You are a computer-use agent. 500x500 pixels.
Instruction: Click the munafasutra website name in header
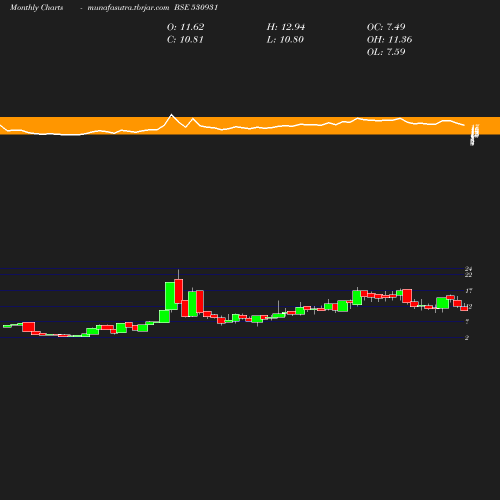pos(128,8)
